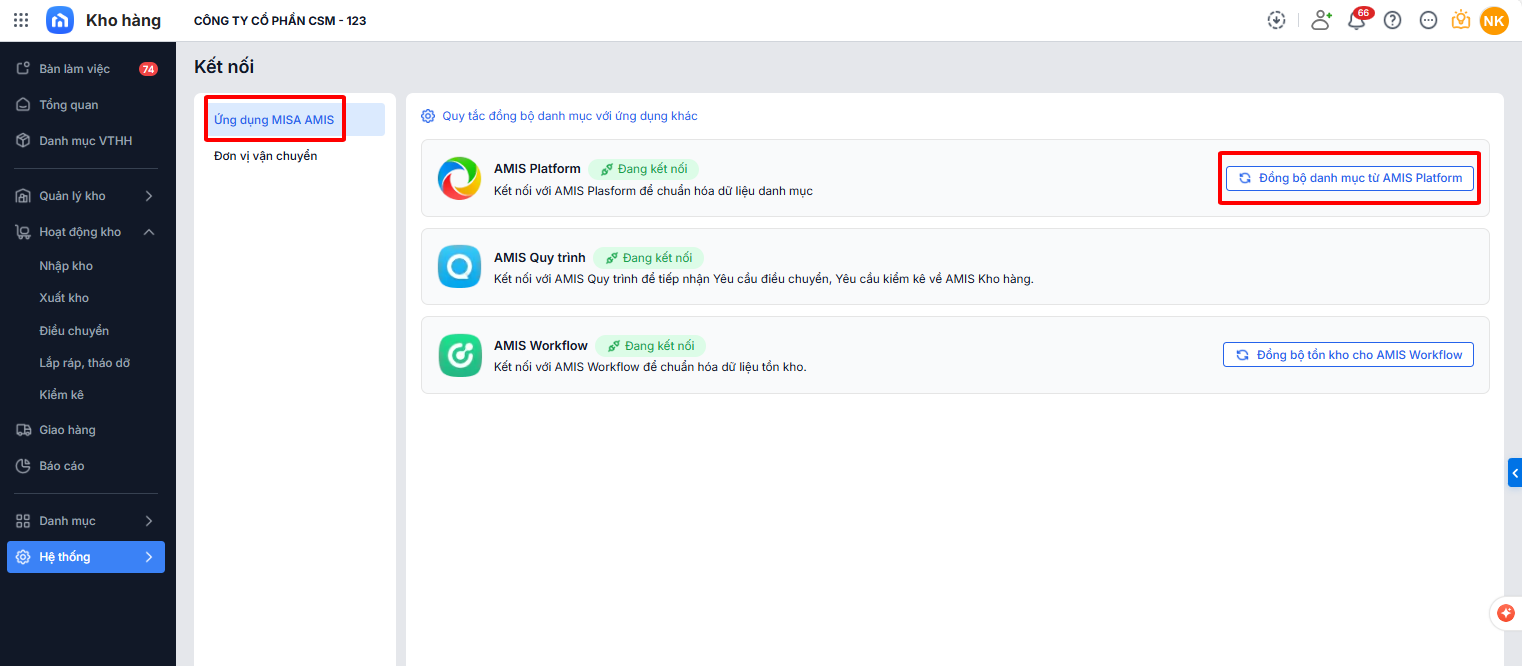Click the AMIS Quy trình blue logo
The height and width of the screenshot is (666, 1522).
click(460, 267)
